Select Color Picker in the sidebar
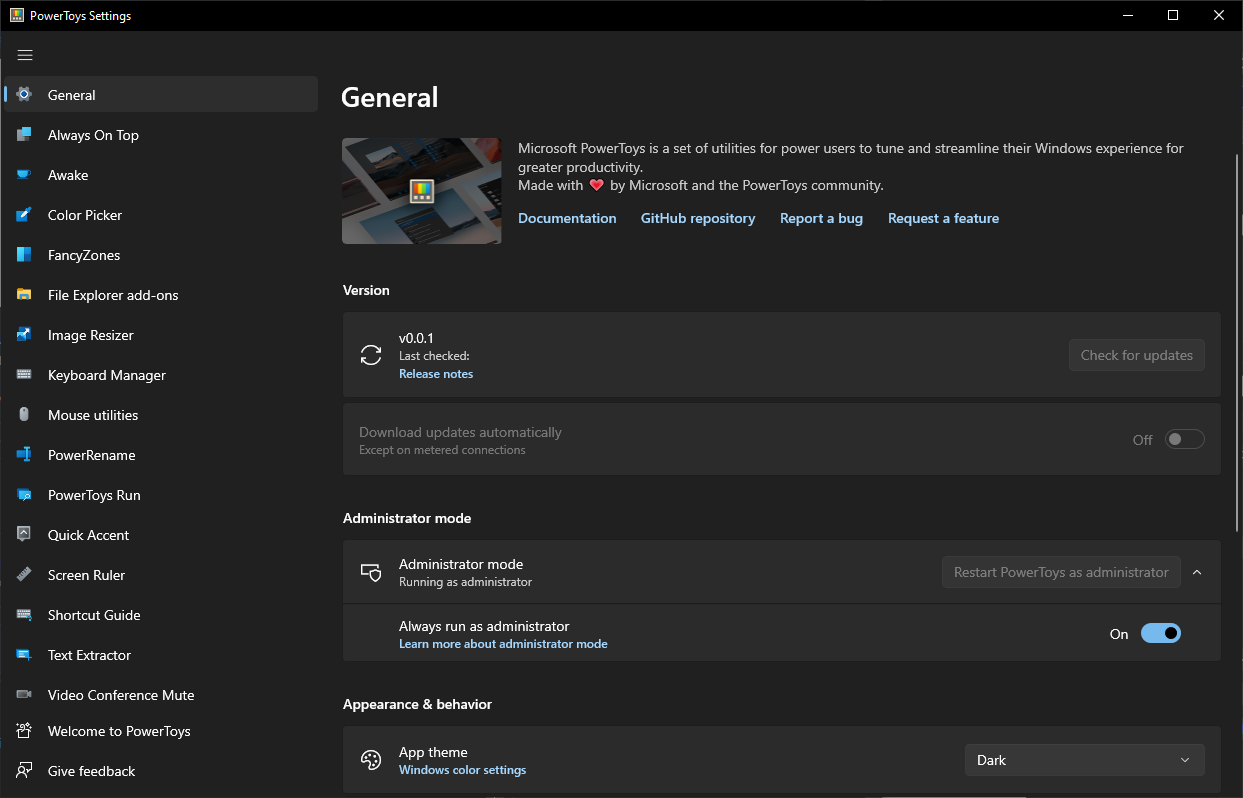Image resolution: width=1243 pixels, height=798 pixels. 161,215
